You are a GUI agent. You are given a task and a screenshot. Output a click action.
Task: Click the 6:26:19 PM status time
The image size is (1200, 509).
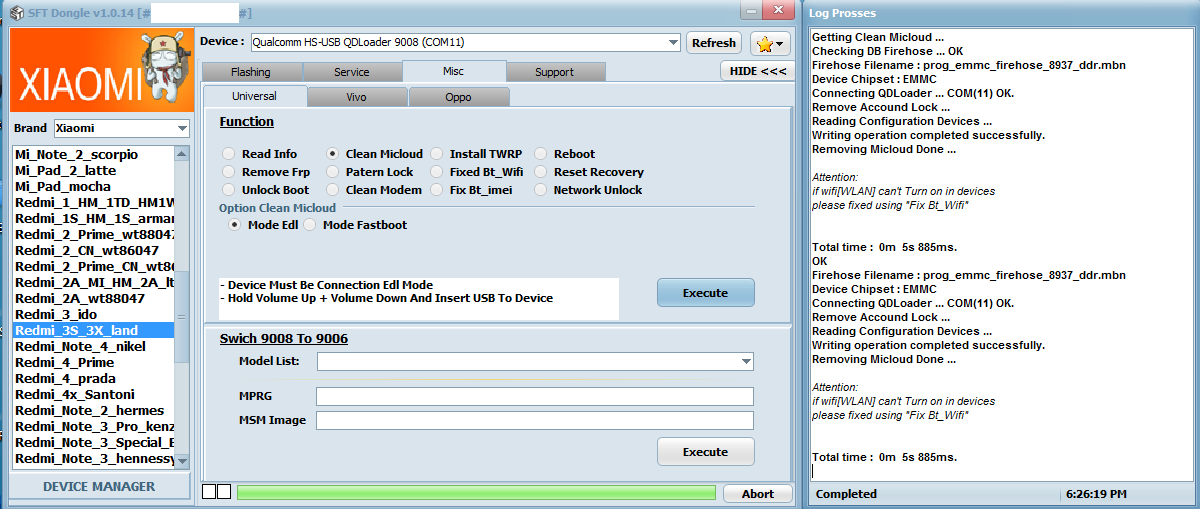click(1096, 494)
